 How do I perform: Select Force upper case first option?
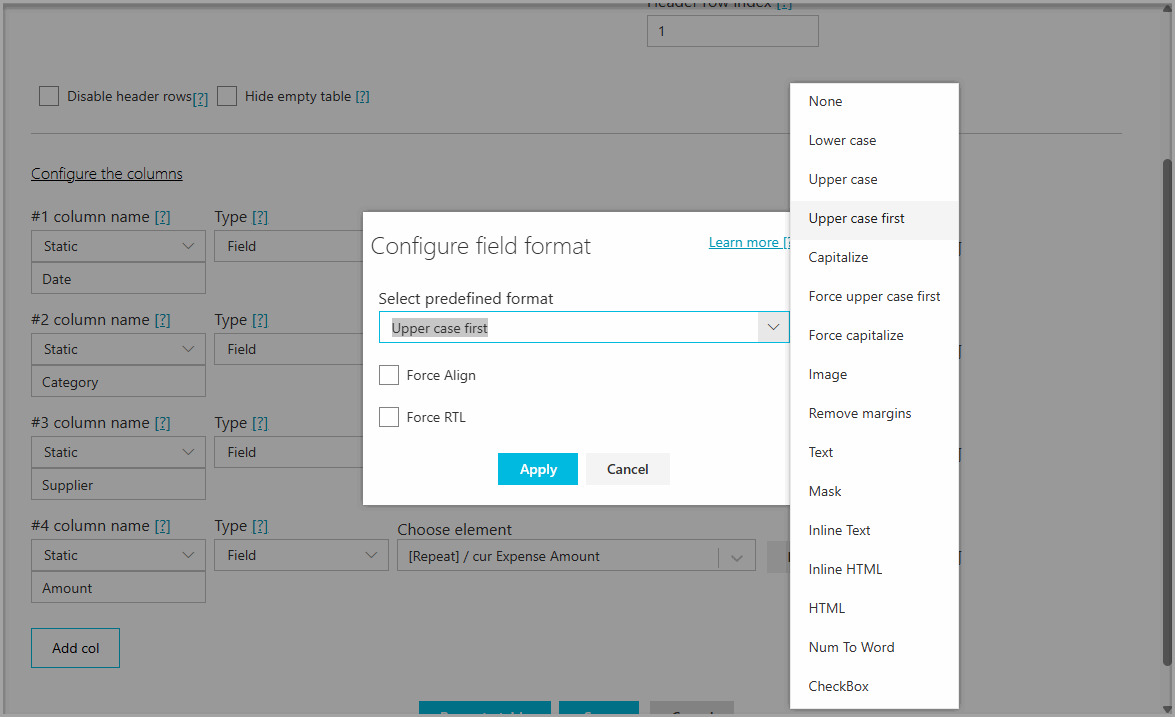(874, 296)
